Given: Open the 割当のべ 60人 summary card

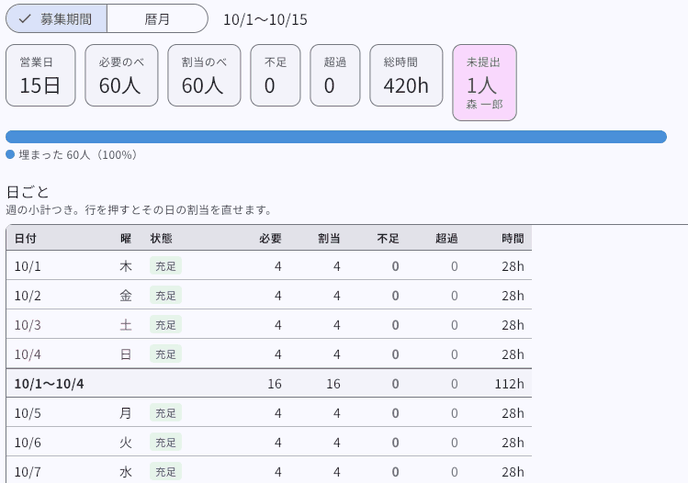Looking at the screenshot, I should pos(204,75).
